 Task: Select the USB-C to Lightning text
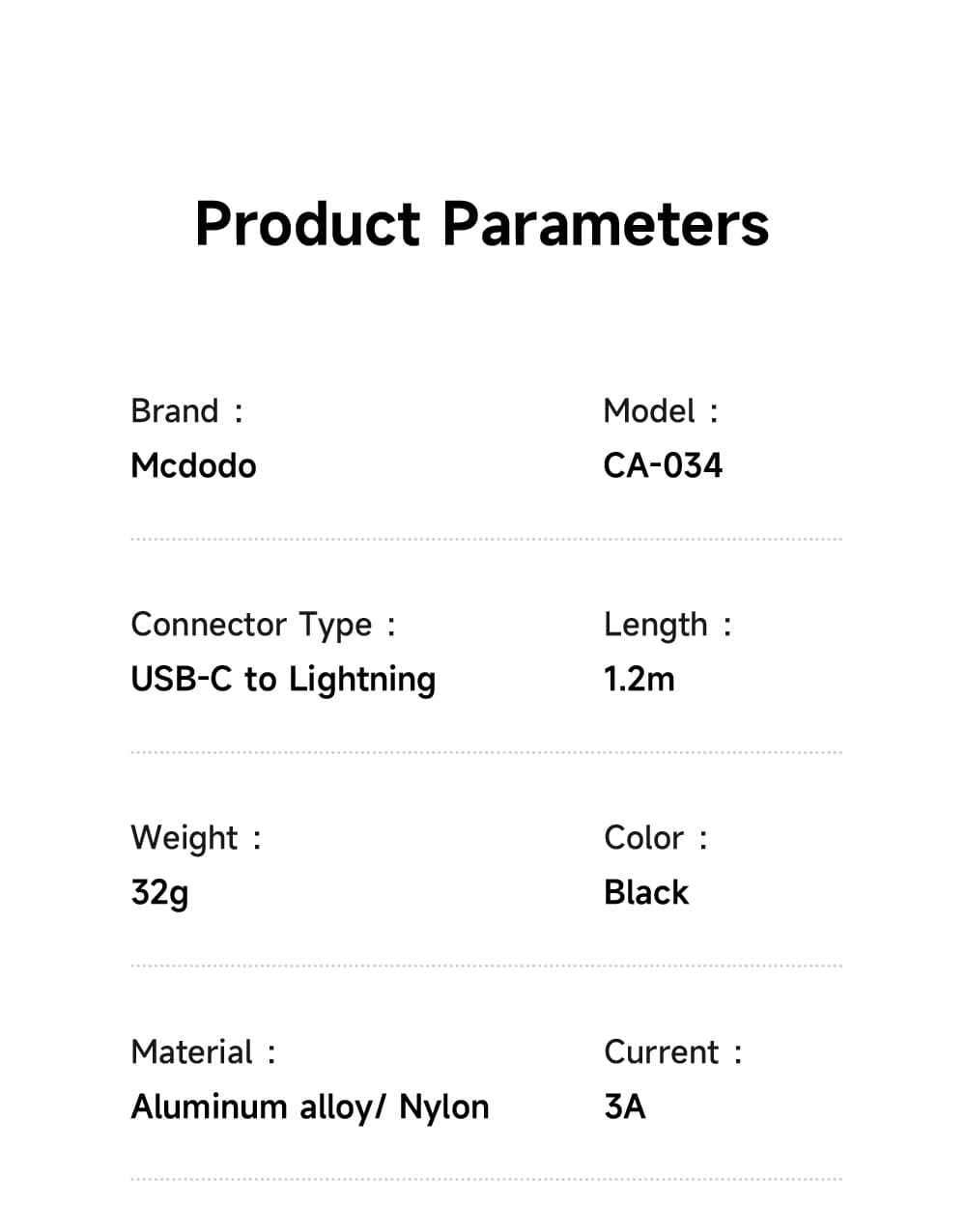(283, 680)
